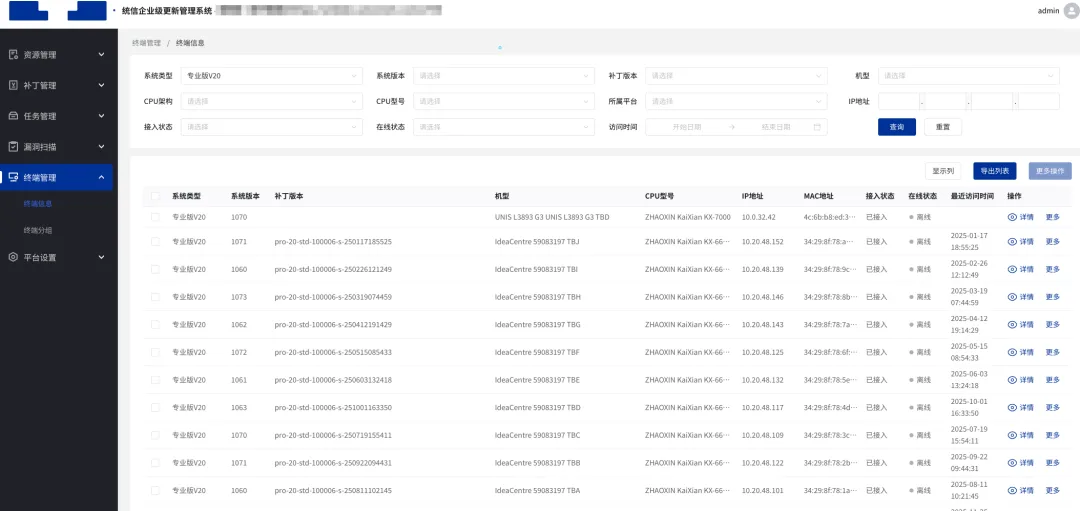1080x511 pixels.
Task: Open 详情 for the 10.20.48.139 row
Action: 1021,269
